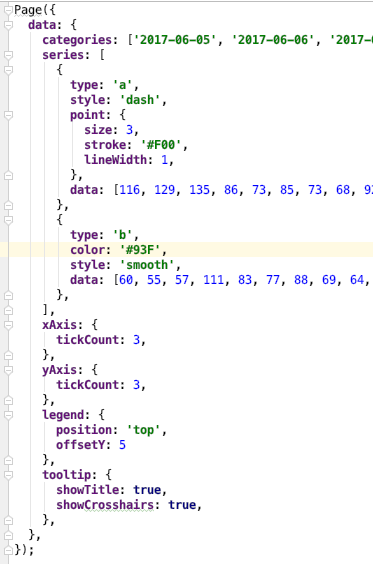Click the color key on highlighted line

click(x=87, y=250)
